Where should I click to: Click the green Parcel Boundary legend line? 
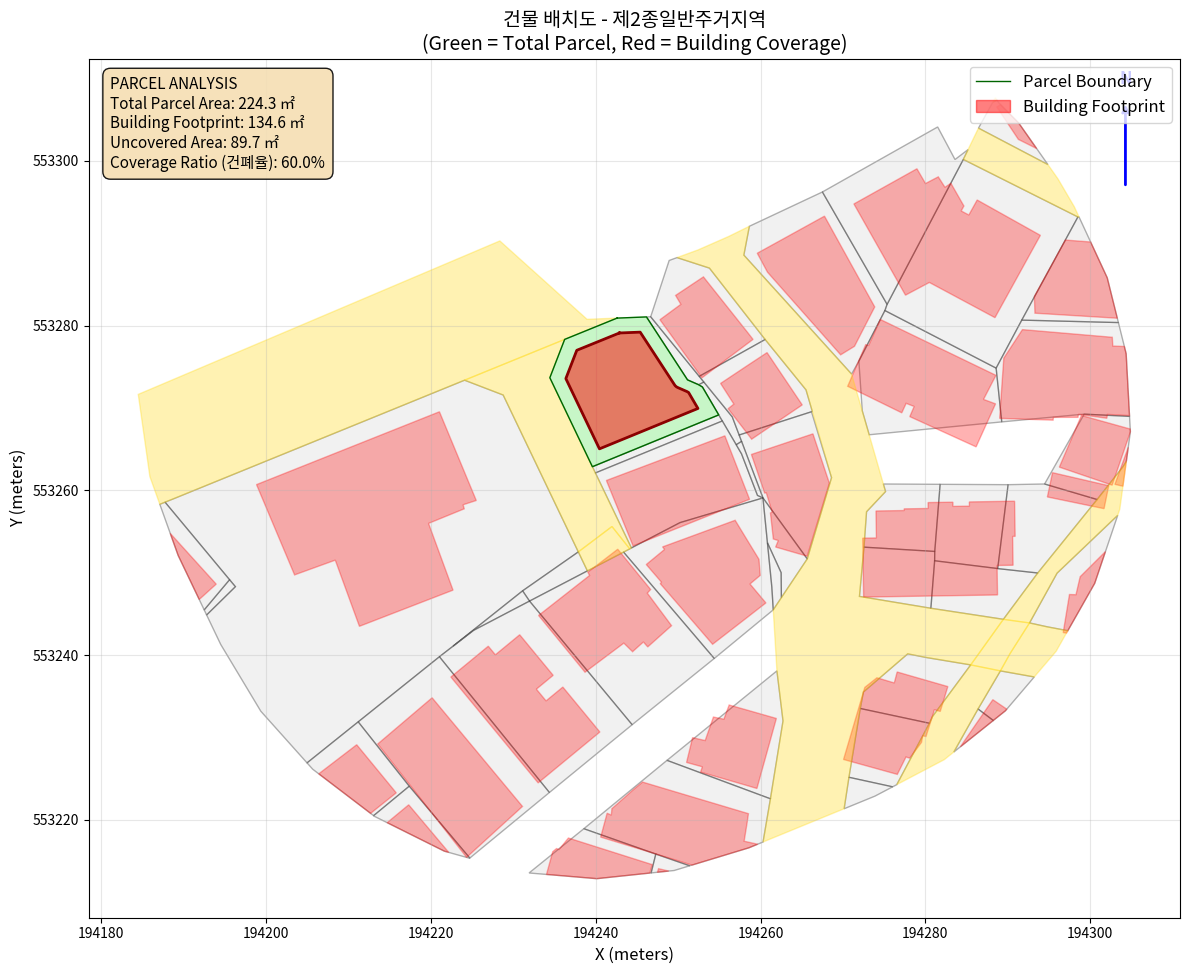(993, 81)
